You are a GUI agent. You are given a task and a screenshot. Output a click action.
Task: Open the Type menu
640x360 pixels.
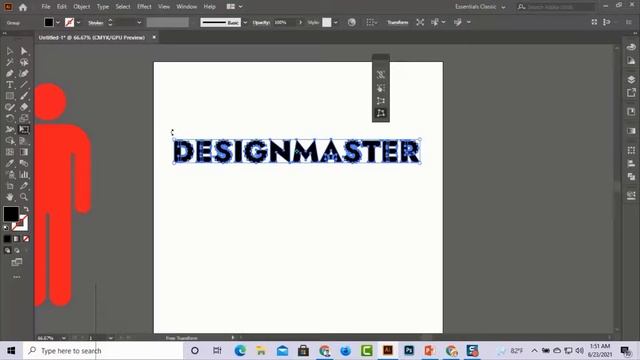pos(103,7)
